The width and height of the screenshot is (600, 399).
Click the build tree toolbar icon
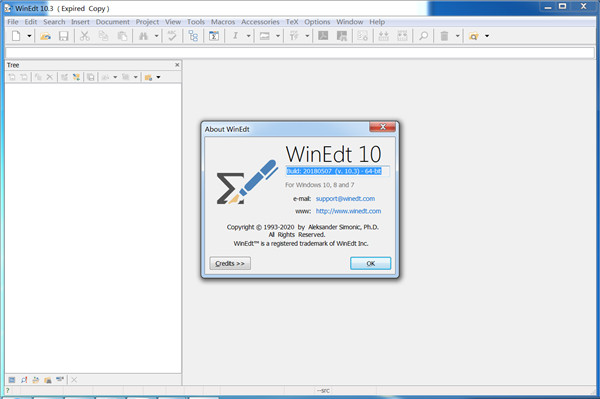point(402,36)
